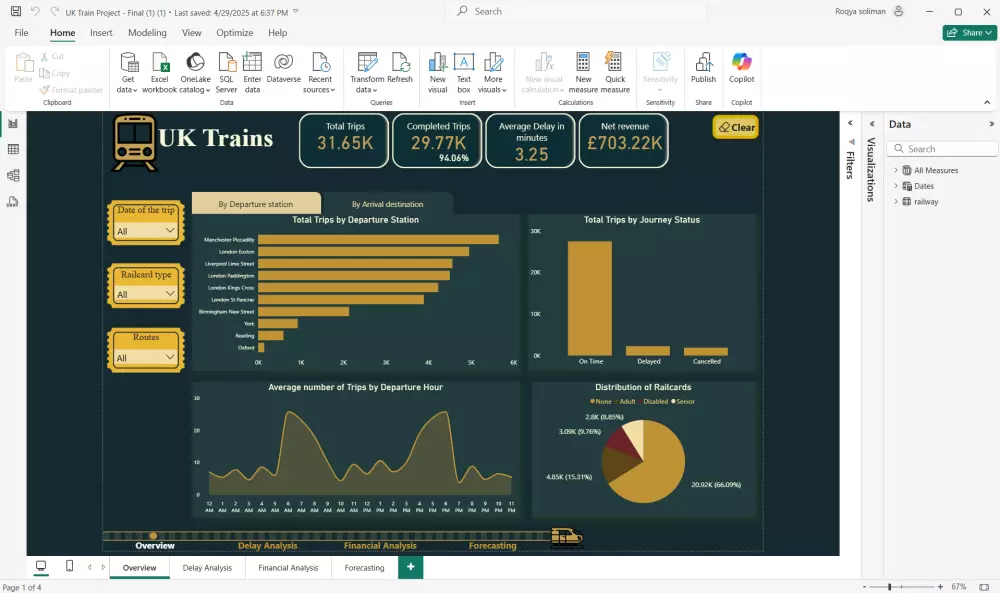Open Copilot from the ribbon
1000x593 pixels.
pos(740,70)
